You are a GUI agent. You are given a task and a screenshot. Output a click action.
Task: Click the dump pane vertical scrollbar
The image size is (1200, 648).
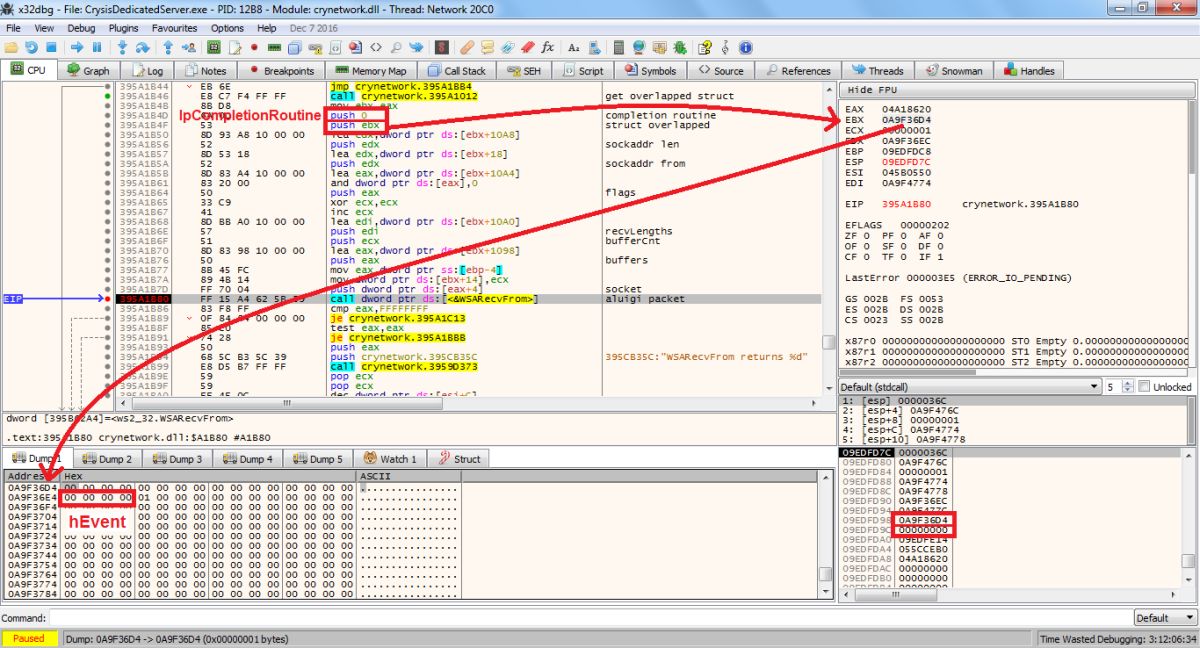tap(825, 535)
